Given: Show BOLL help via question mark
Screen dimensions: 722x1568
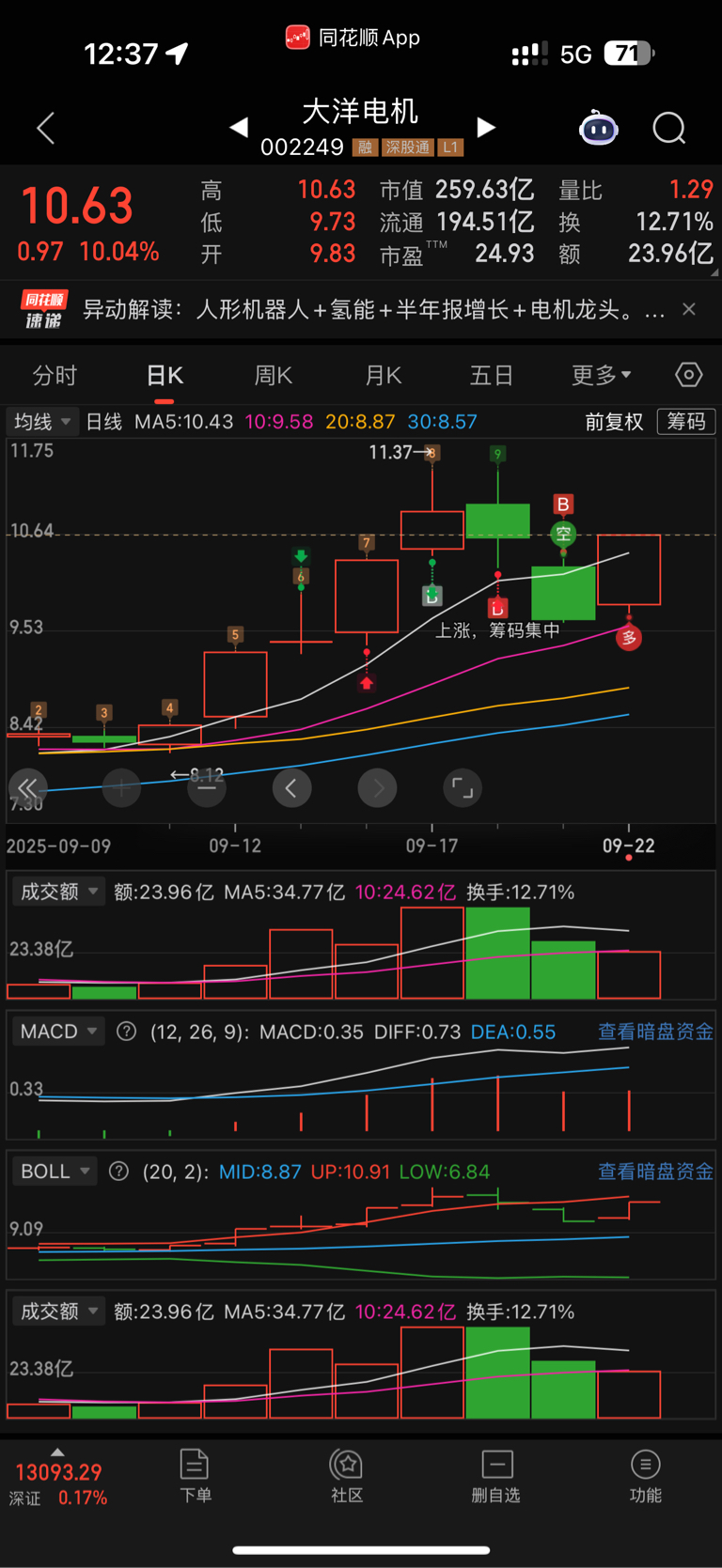Looking at the screenshot, I should click(118, 1172).
